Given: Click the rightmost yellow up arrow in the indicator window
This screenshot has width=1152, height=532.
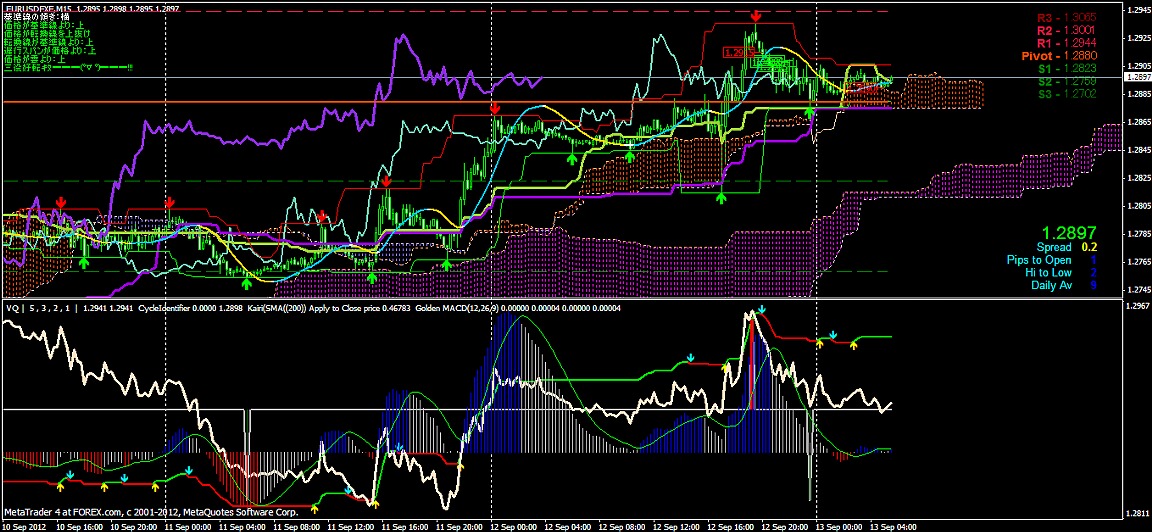Looking at the screenshot, I should [854, 344].
